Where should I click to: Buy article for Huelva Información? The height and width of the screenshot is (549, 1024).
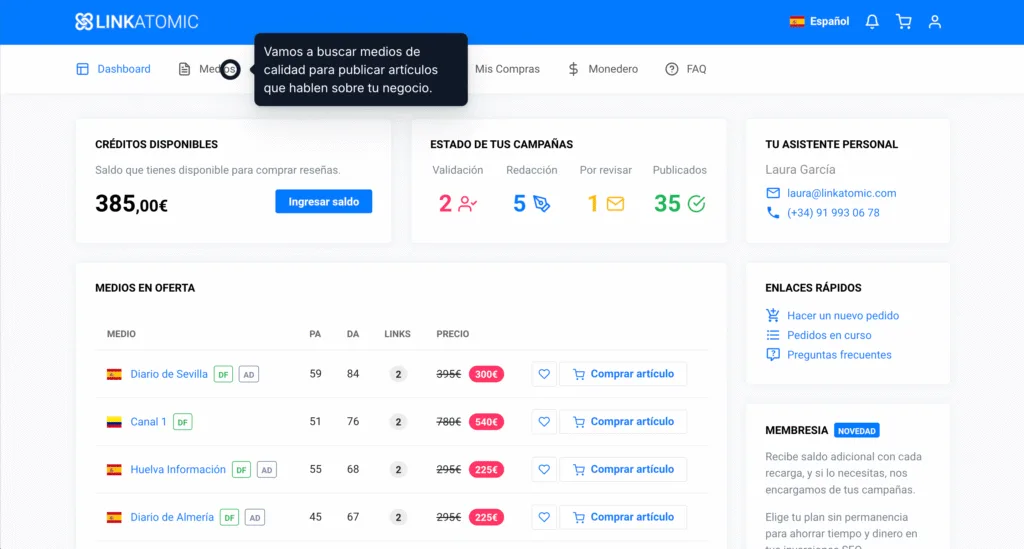(623, 469)
